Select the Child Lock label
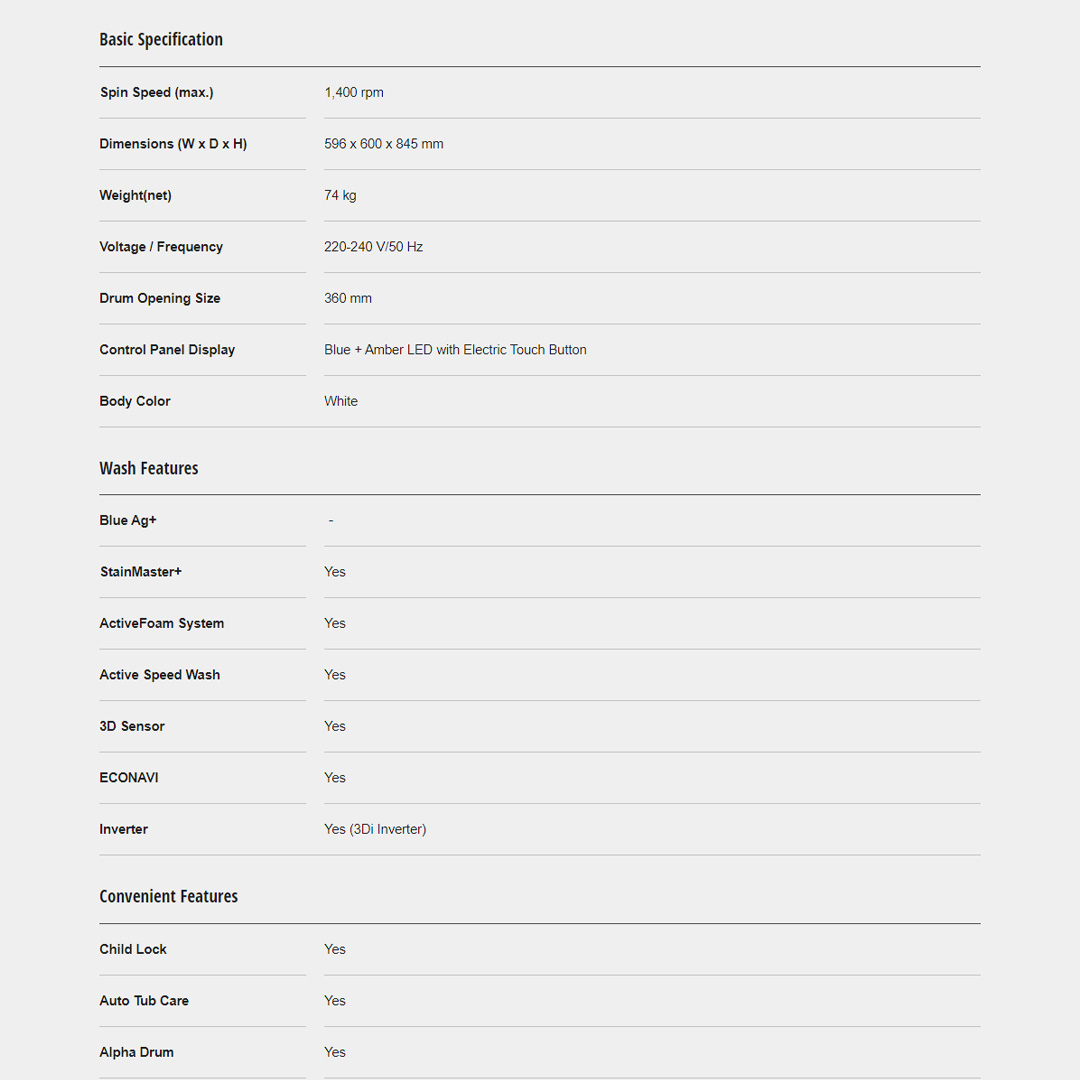The height and width of the screenshot is (1080, 1080). tap(133, 950)
